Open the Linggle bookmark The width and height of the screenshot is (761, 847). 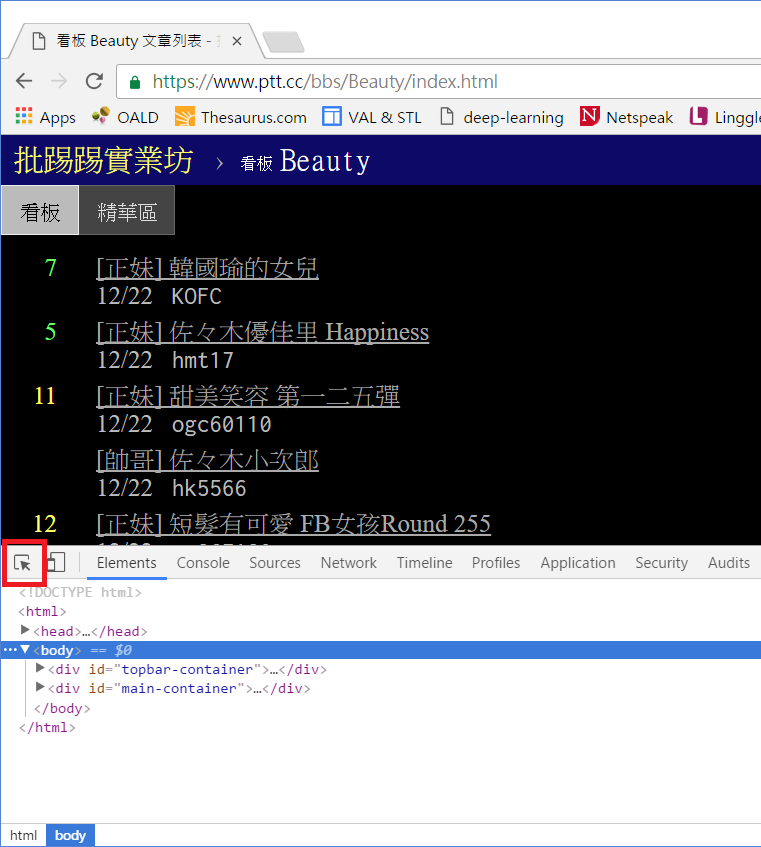(x=725, y=117)
